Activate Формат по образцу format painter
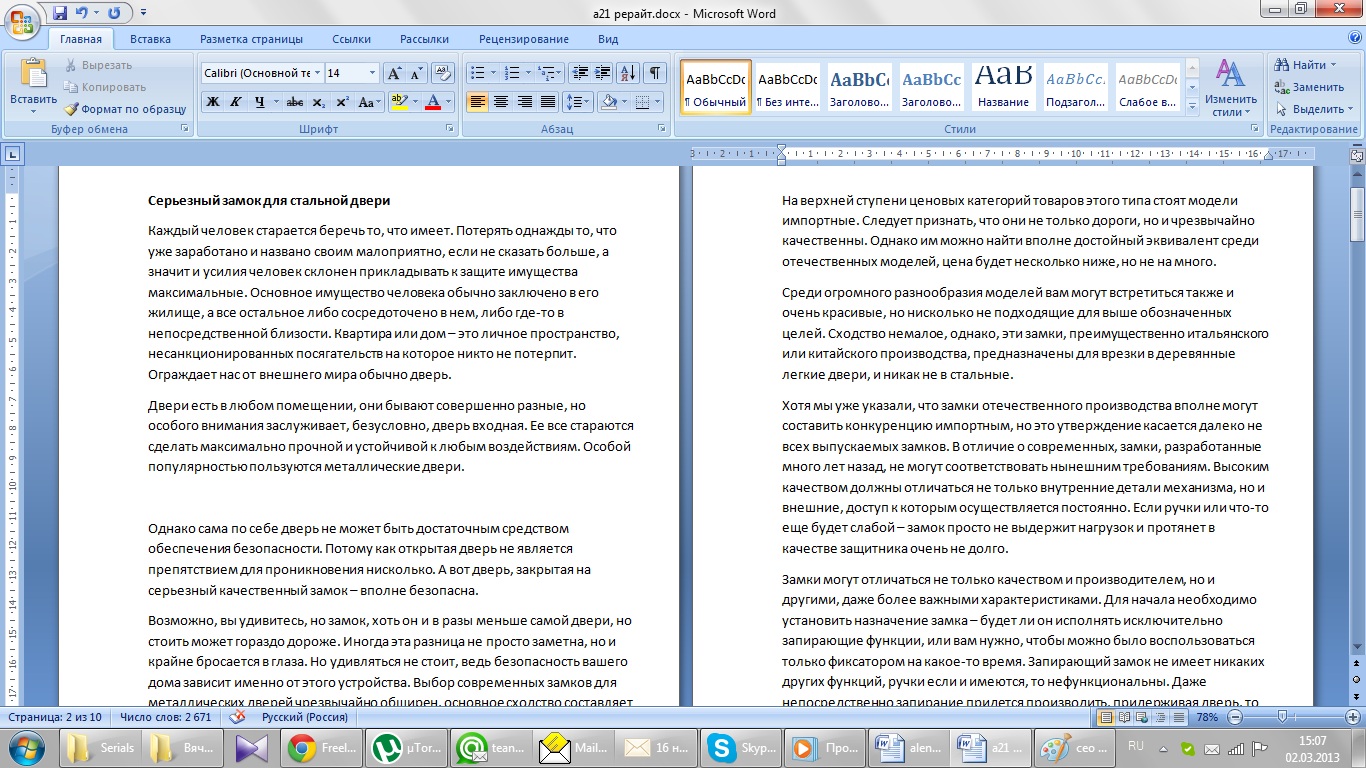 click(x=125, y=109)
